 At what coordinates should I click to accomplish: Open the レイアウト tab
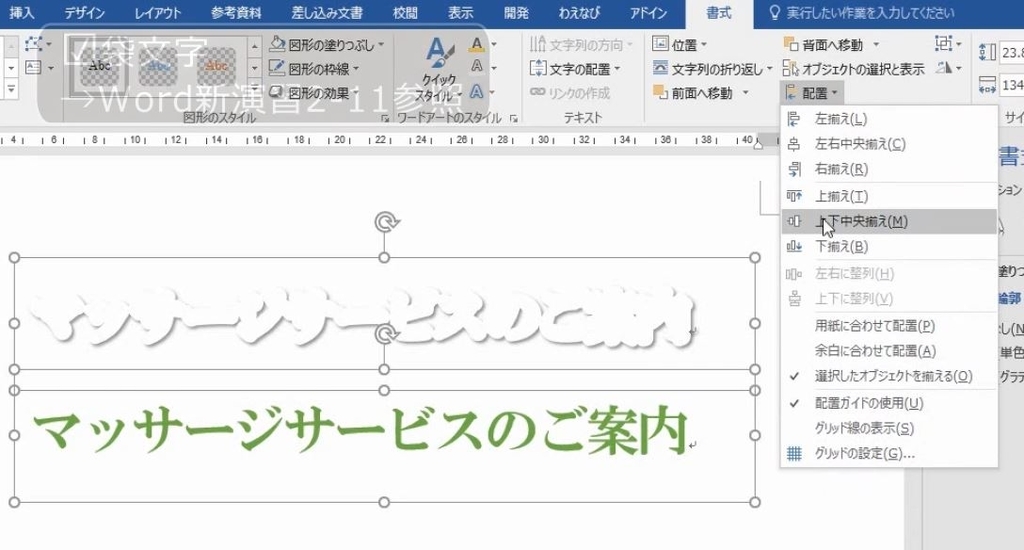click(157, 13)
